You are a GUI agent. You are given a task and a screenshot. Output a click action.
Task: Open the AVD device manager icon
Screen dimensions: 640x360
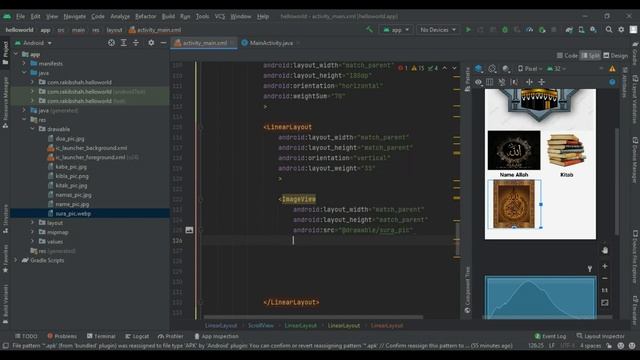click(x=581, y=30)
